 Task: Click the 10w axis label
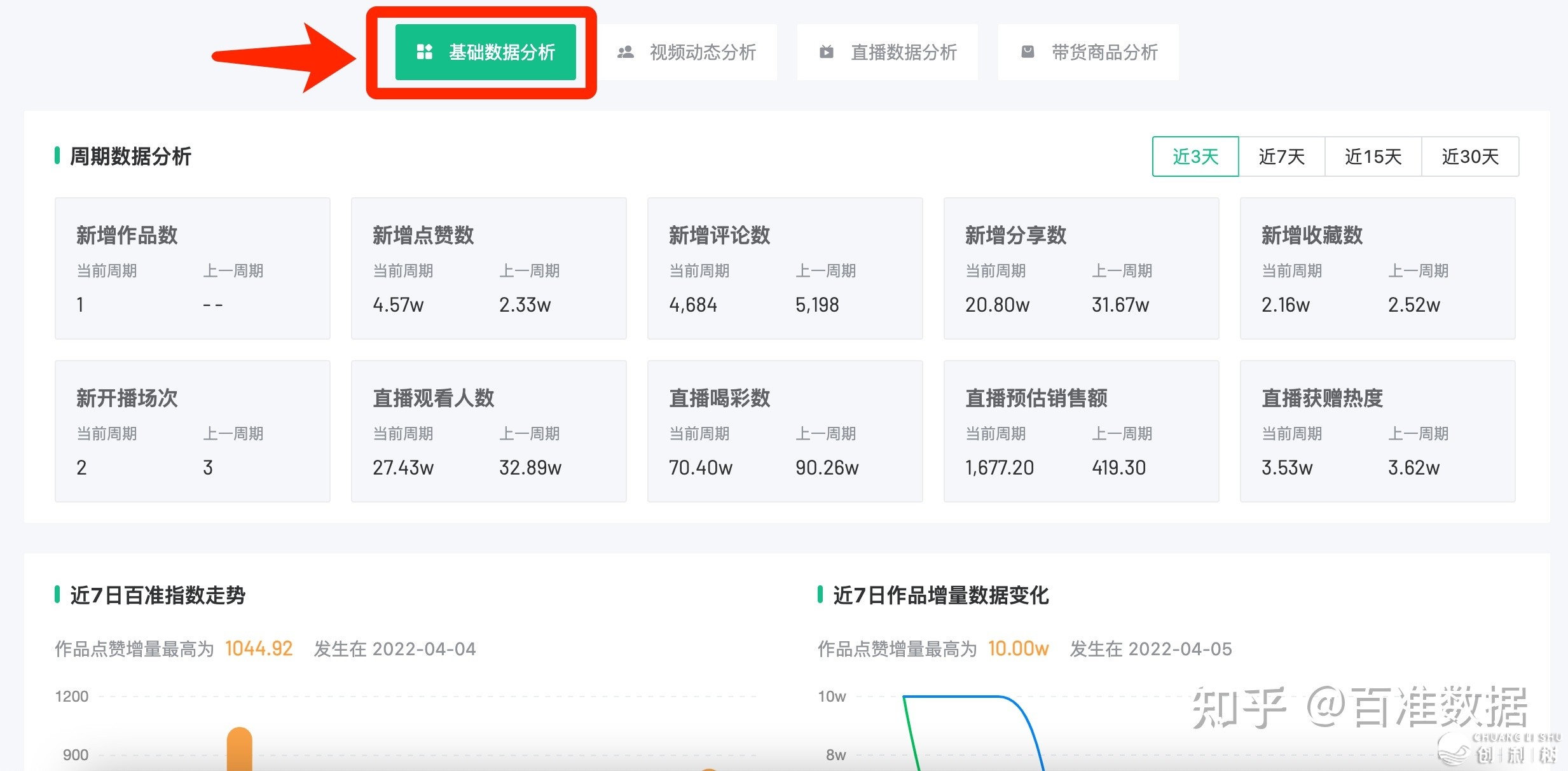point(832,697)
